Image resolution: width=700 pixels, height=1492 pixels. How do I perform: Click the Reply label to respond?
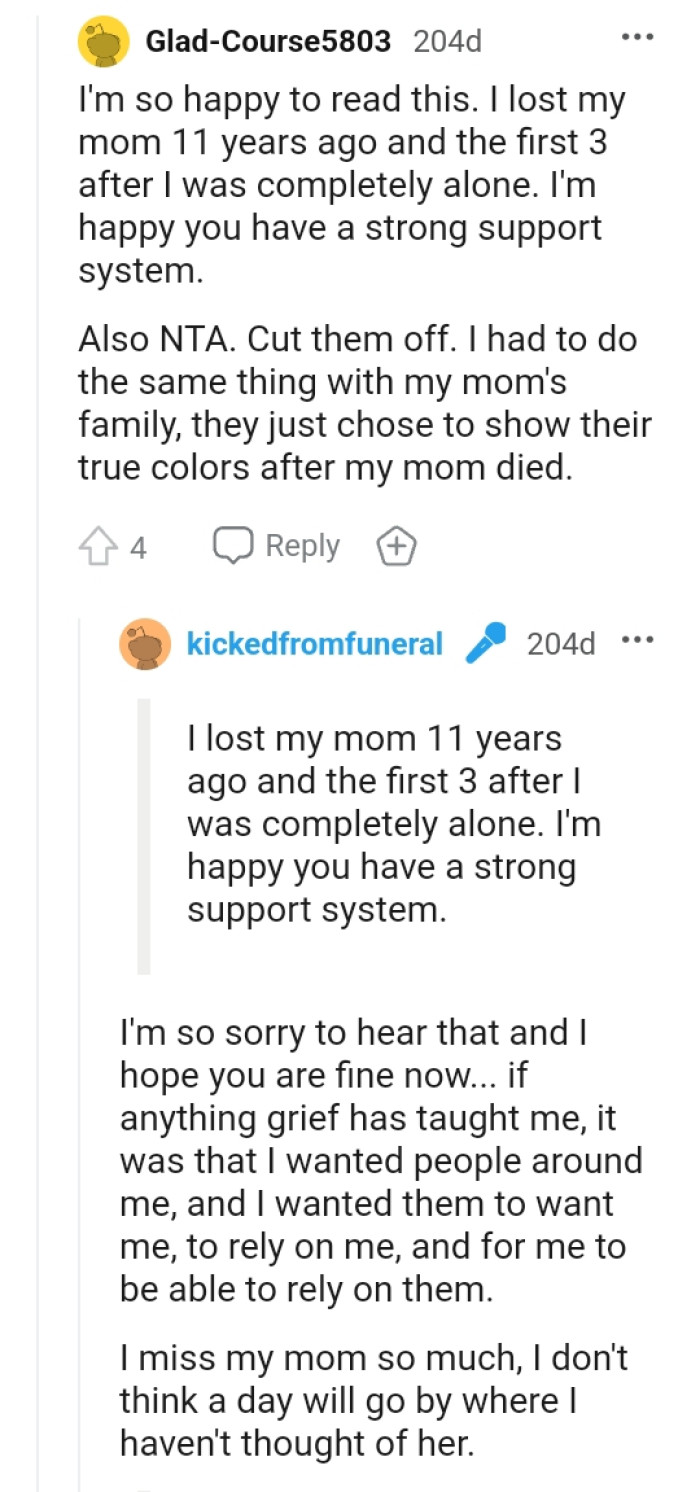click(300, 545)
